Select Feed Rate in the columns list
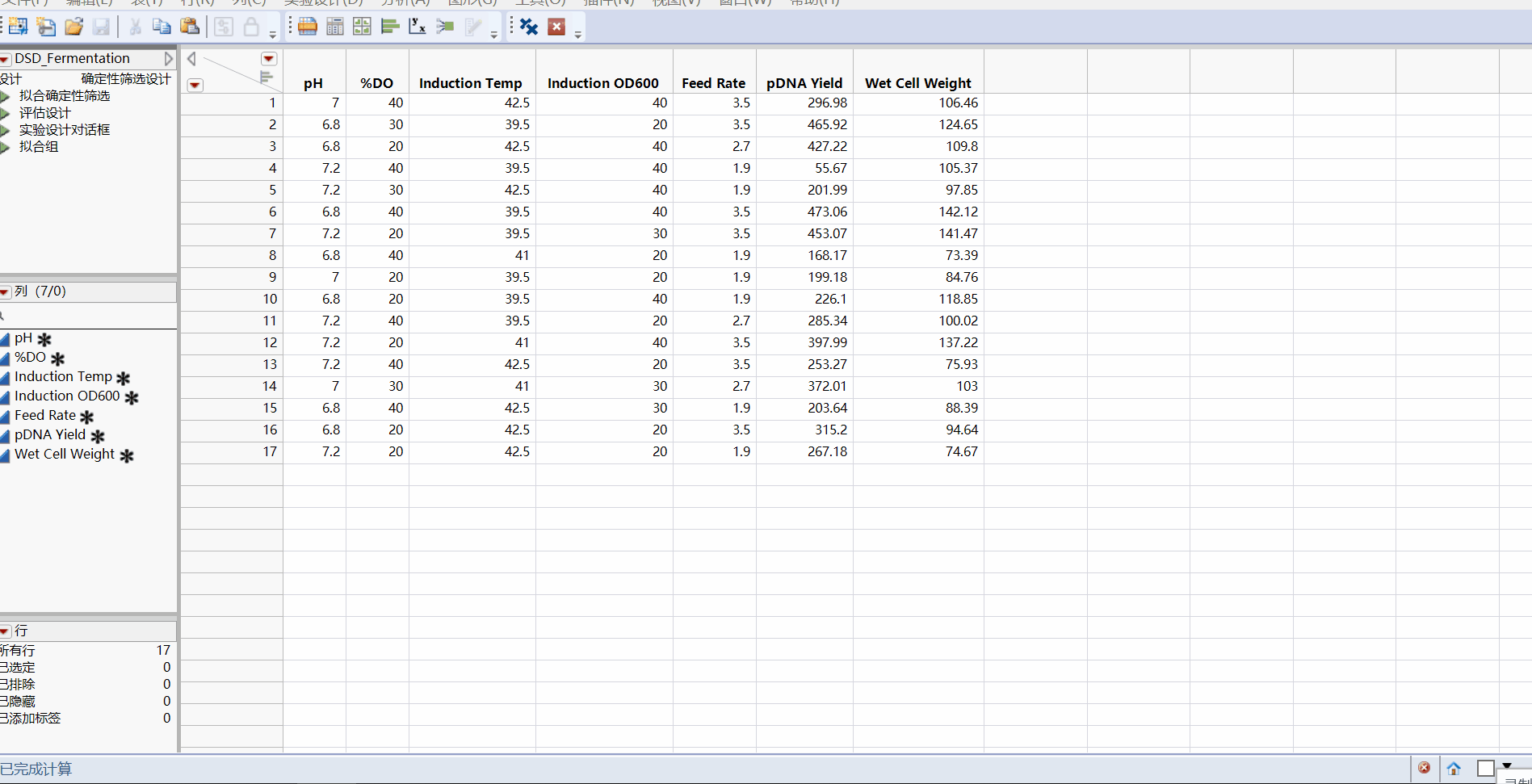 [x=45, y=416]
